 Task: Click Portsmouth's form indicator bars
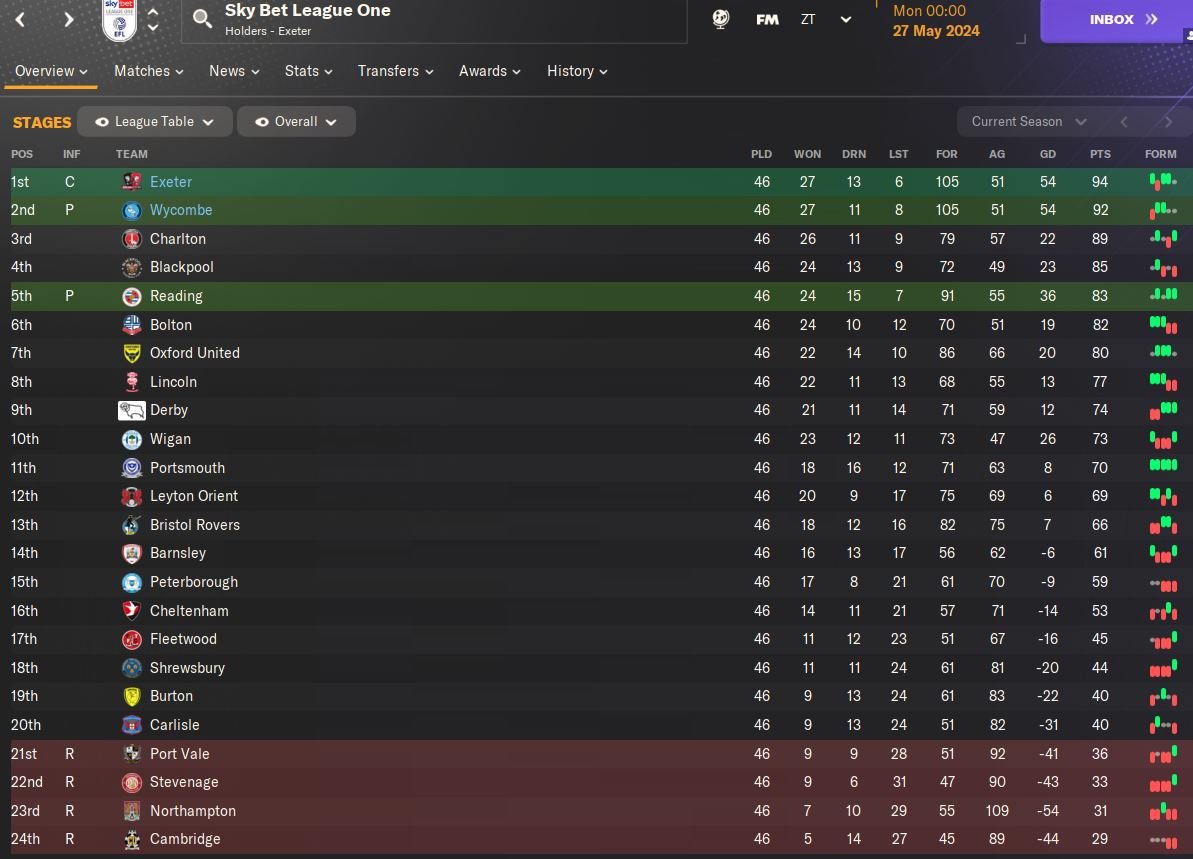(1162, 467)
